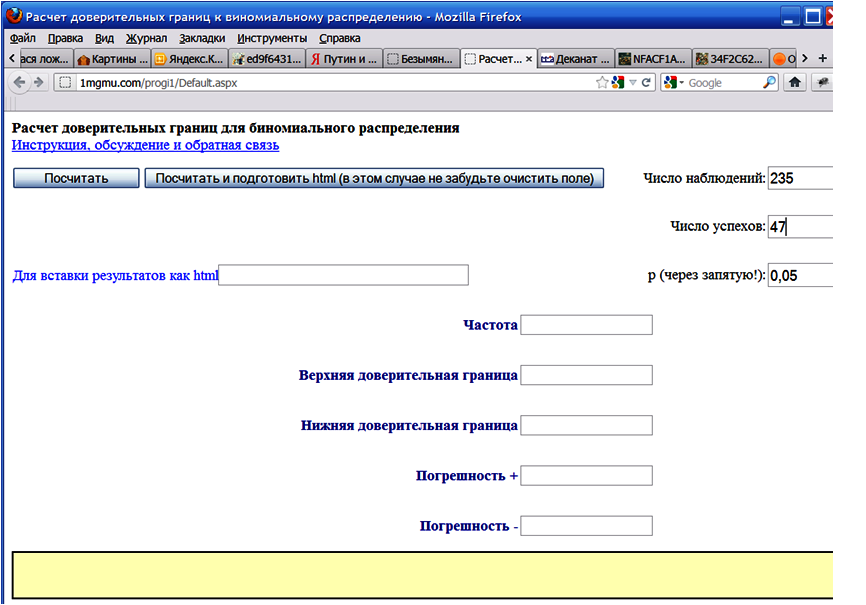Open the Инструменты menu
Screen dimensions: 866x605
pyautogui.click(x=272, y=38)
